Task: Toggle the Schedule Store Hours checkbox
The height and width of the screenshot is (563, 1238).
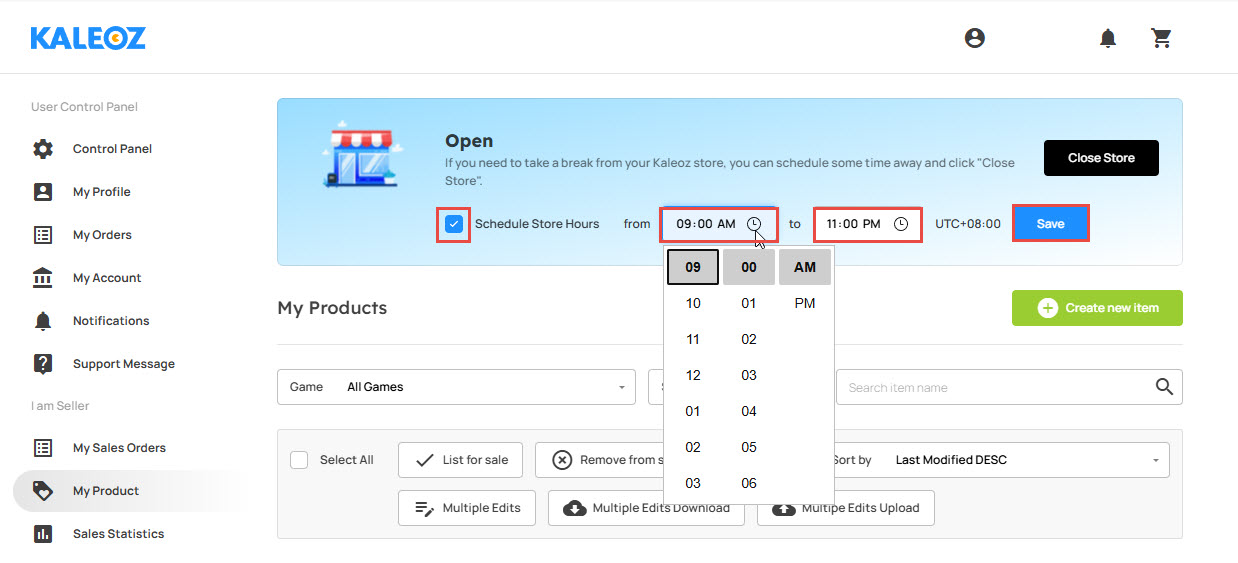Action: point(454,224)
